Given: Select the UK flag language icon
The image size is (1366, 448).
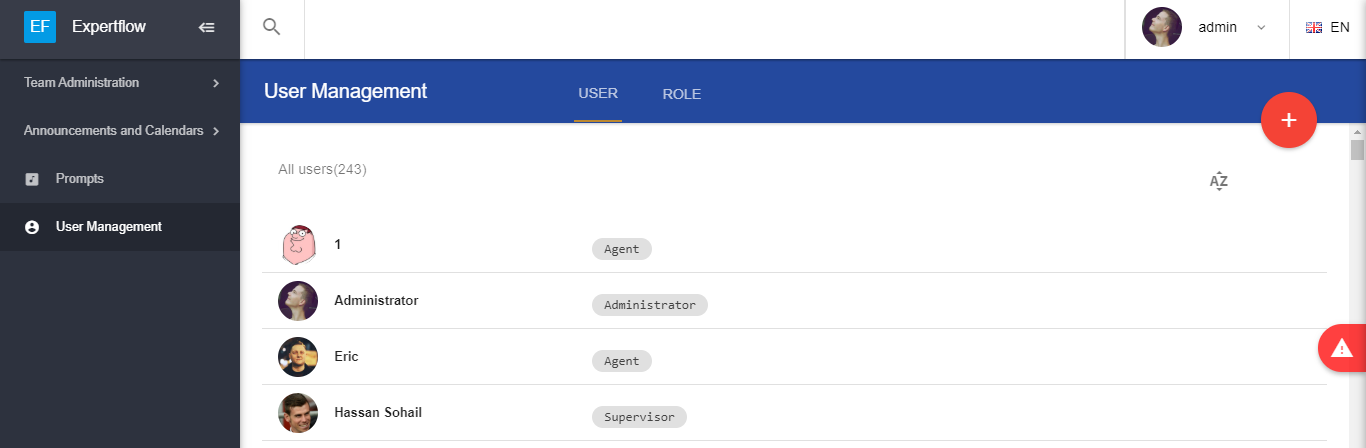Looking at the screenshot, I should (1314, 28).
